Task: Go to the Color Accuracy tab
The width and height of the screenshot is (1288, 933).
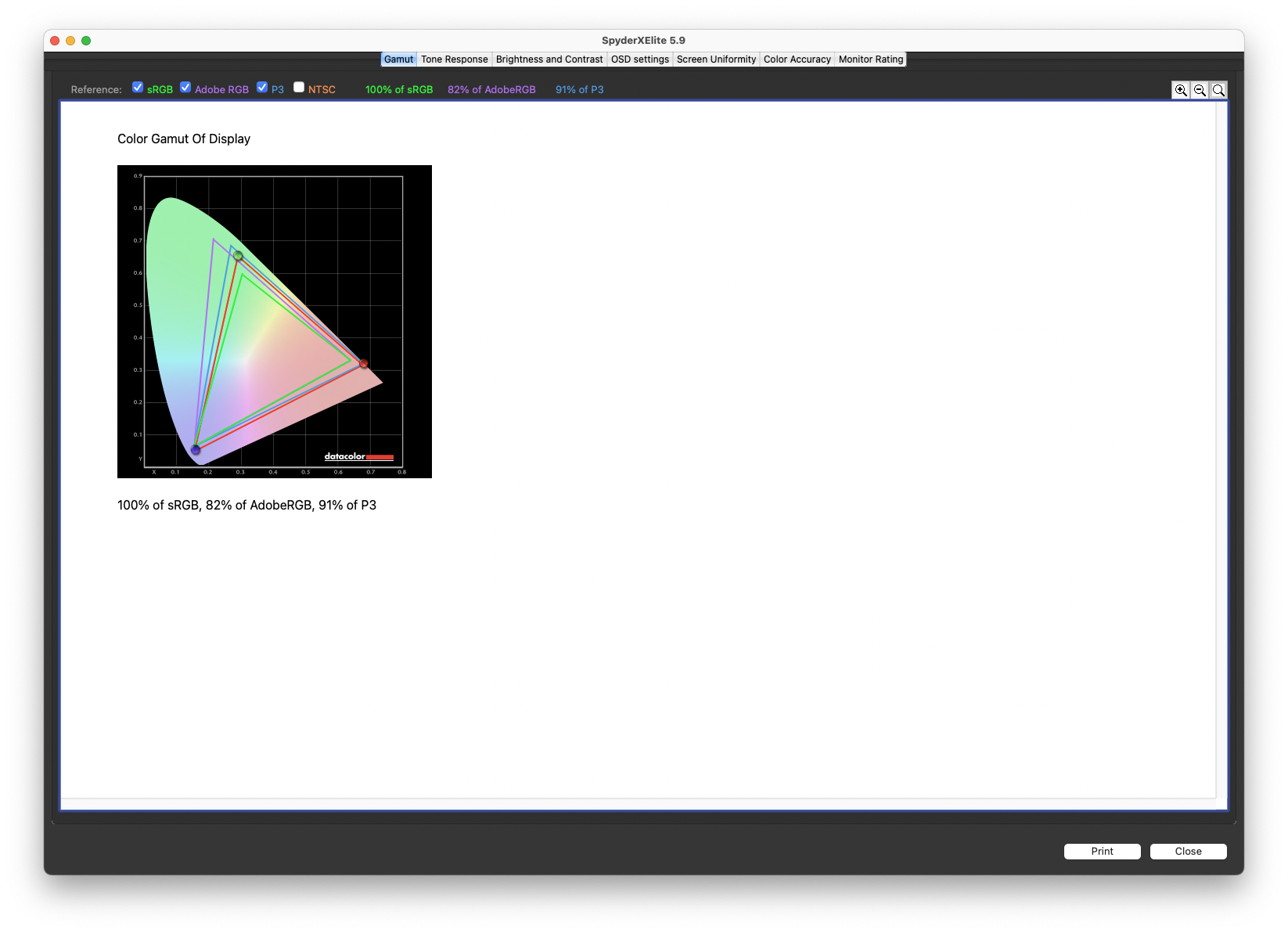Action: click(797, 59)
